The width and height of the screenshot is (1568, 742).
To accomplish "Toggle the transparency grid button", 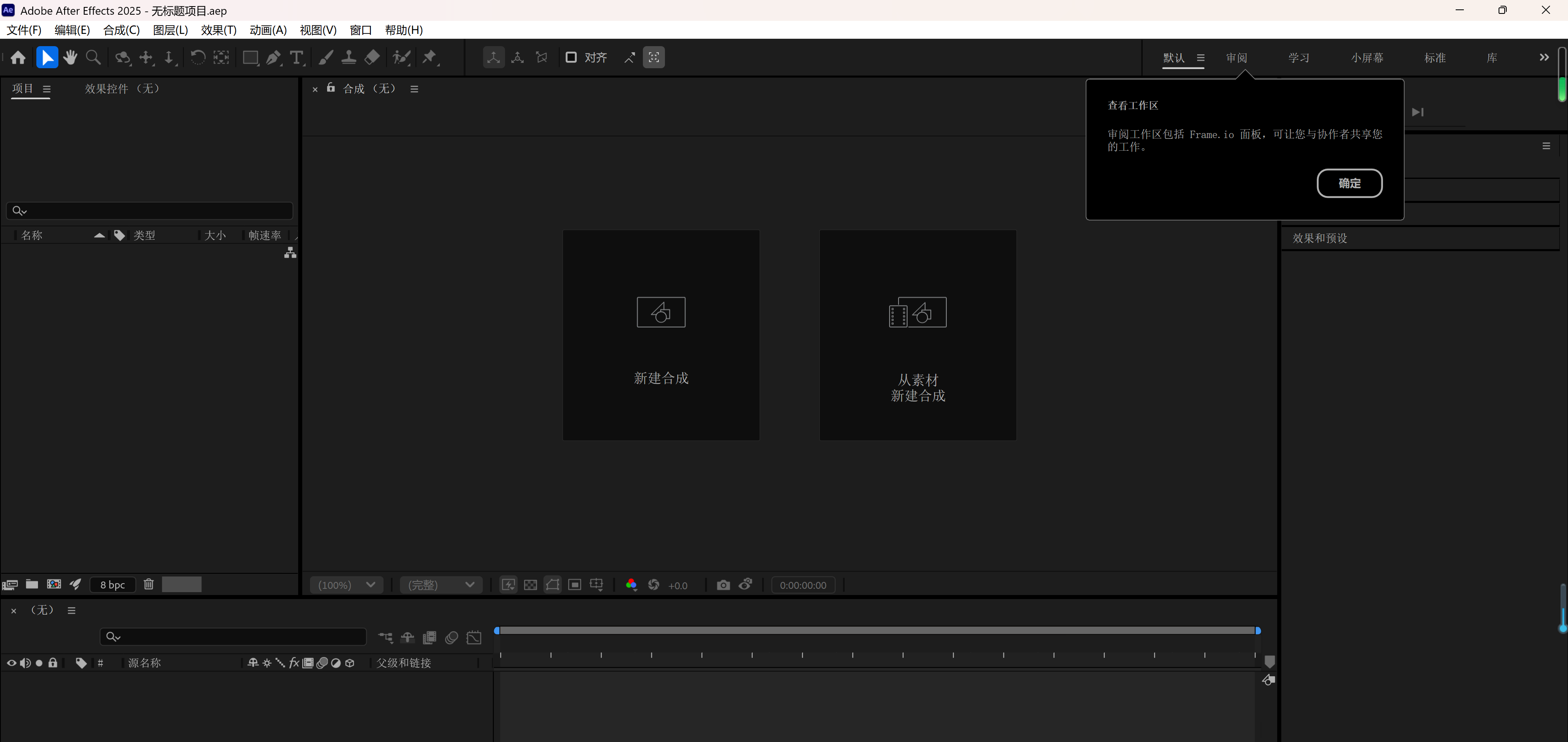I will 531,585.
